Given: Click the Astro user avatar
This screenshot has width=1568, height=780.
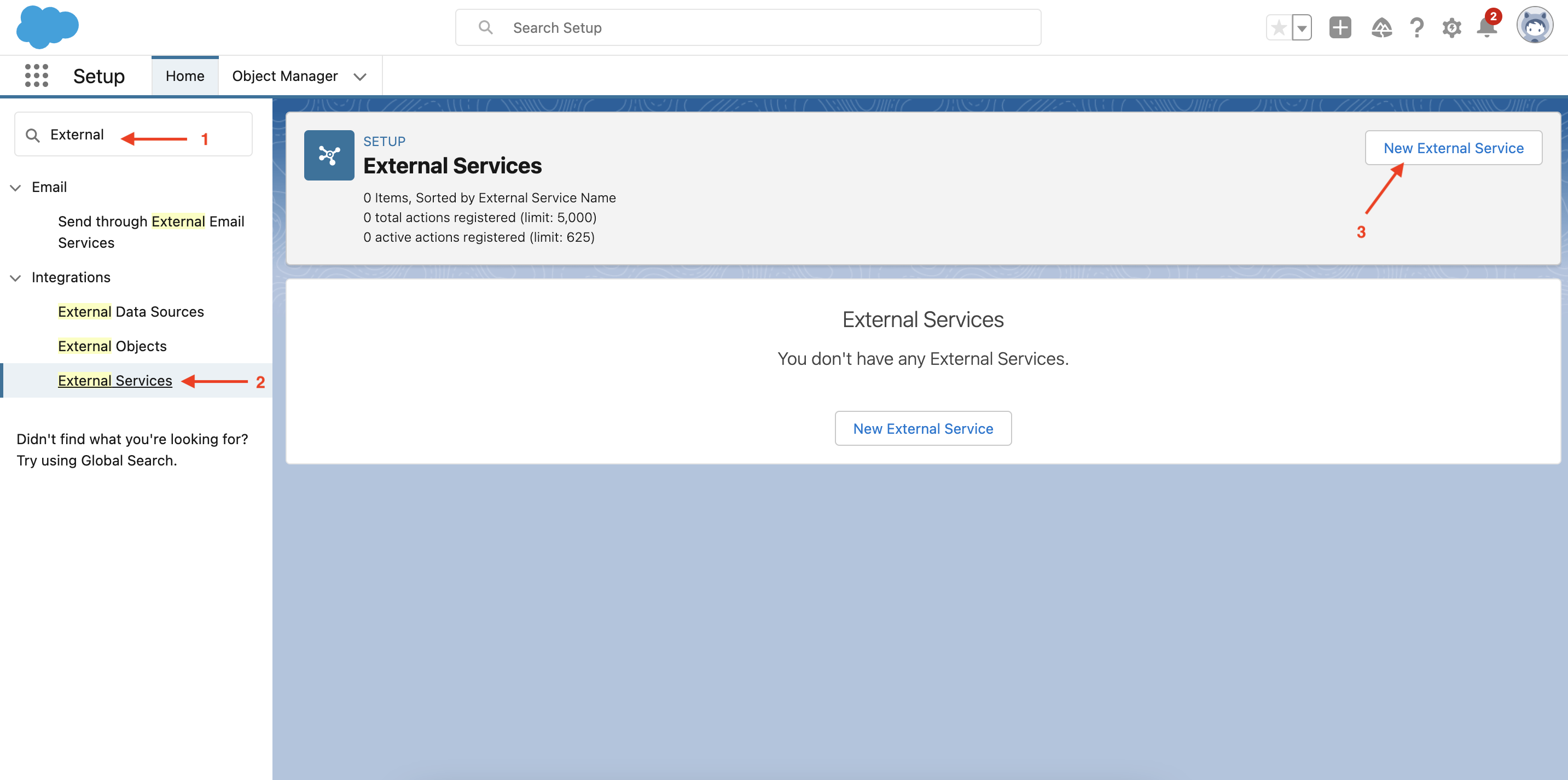Looking at the screenshot, I should pos(1535,26).
